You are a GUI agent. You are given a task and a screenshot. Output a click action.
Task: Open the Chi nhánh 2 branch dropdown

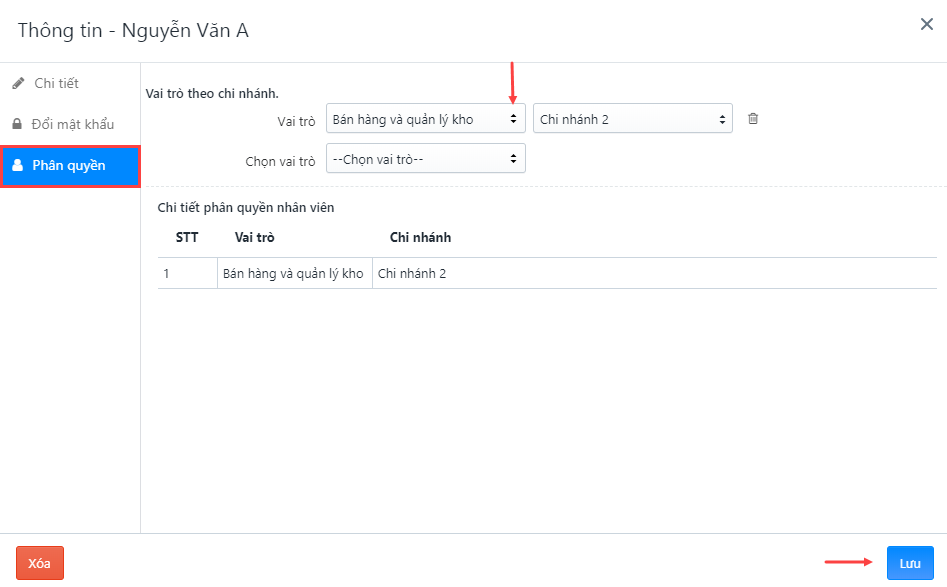point(632,118)
